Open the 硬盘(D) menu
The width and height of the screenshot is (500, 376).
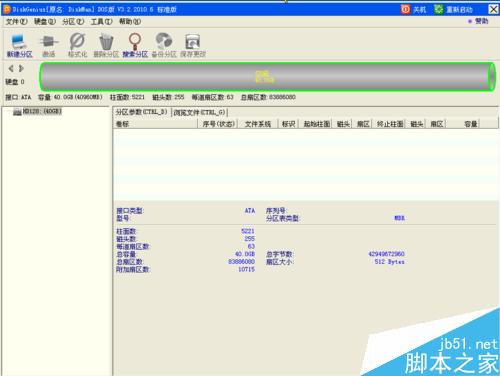tap(45, 22)
